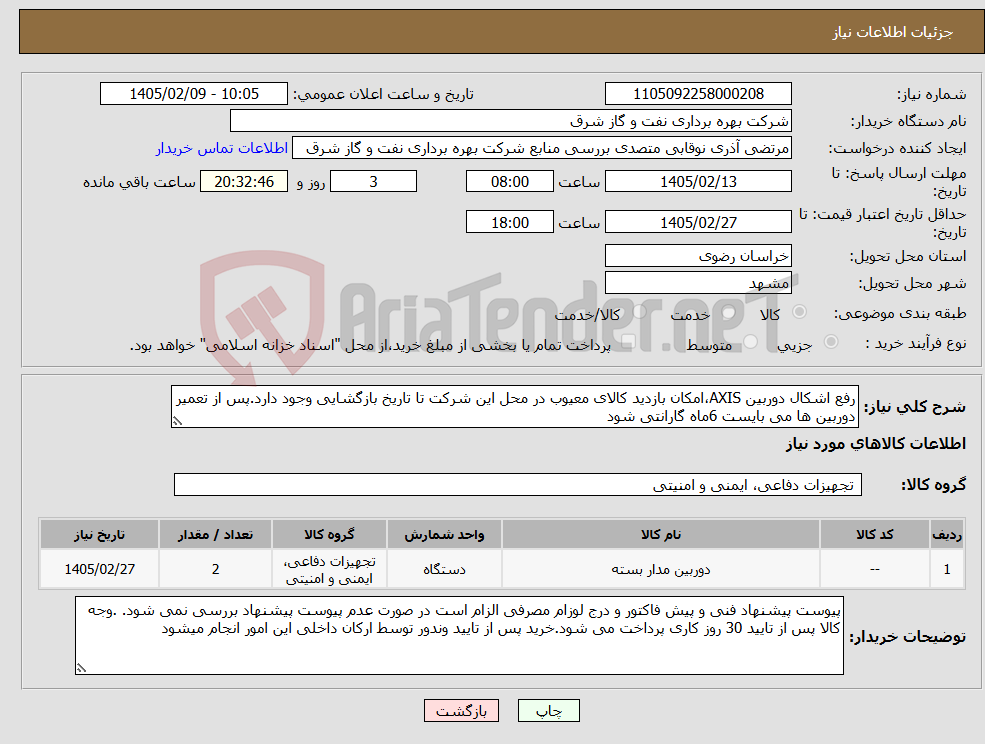Viewport: 985px width, 744px height.
Task: Click the response deadline date 1405/02/13
Action: 698,182
